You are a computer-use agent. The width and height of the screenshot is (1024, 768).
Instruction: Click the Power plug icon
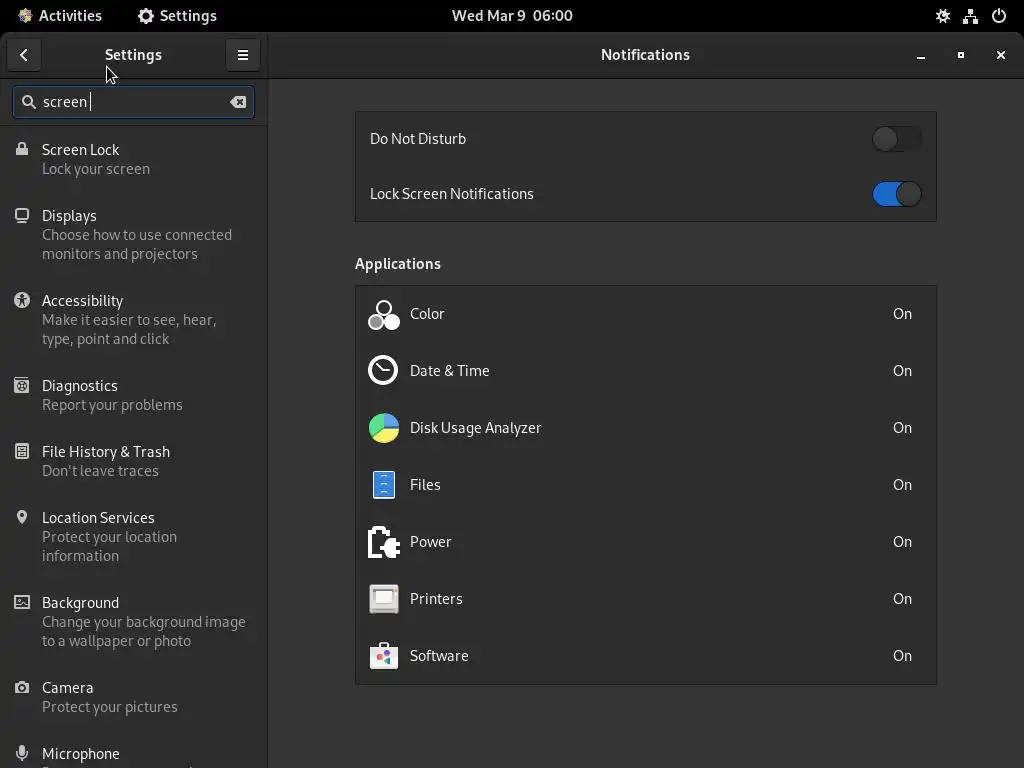point(383,542)
